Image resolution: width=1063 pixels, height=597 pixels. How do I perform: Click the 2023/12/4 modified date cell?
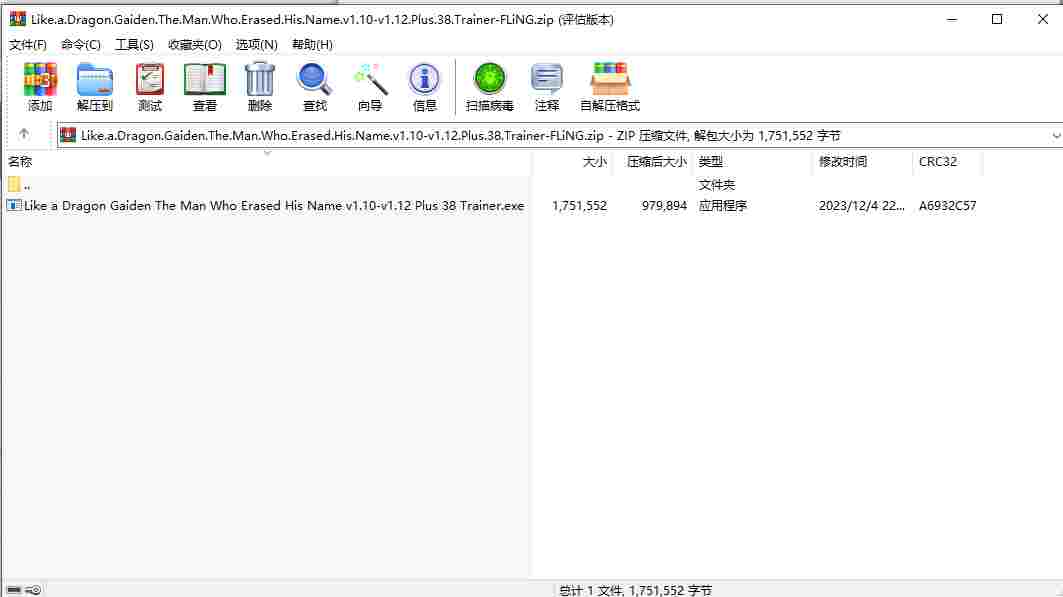pos(862,205)
